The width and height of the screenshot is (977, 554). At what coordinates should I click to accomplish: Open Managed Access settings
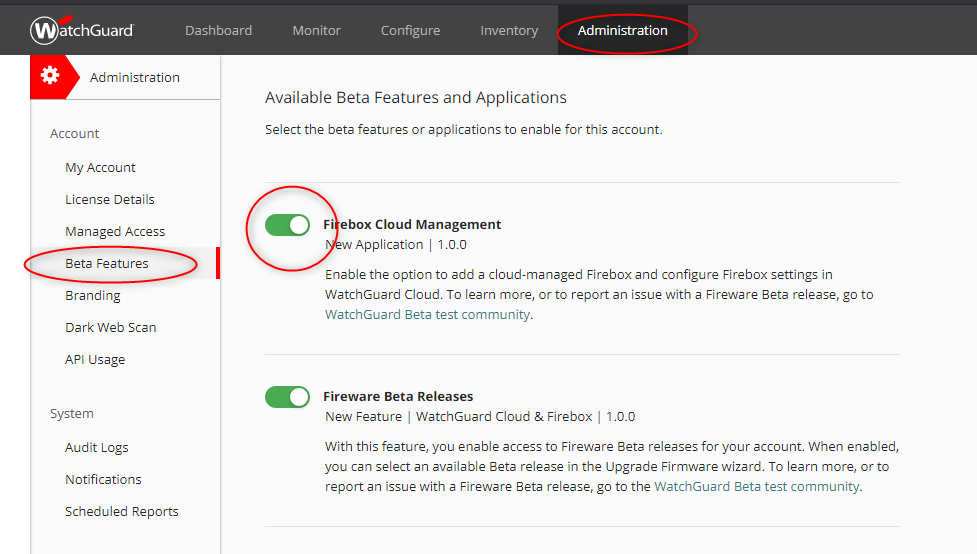[115, 231]
